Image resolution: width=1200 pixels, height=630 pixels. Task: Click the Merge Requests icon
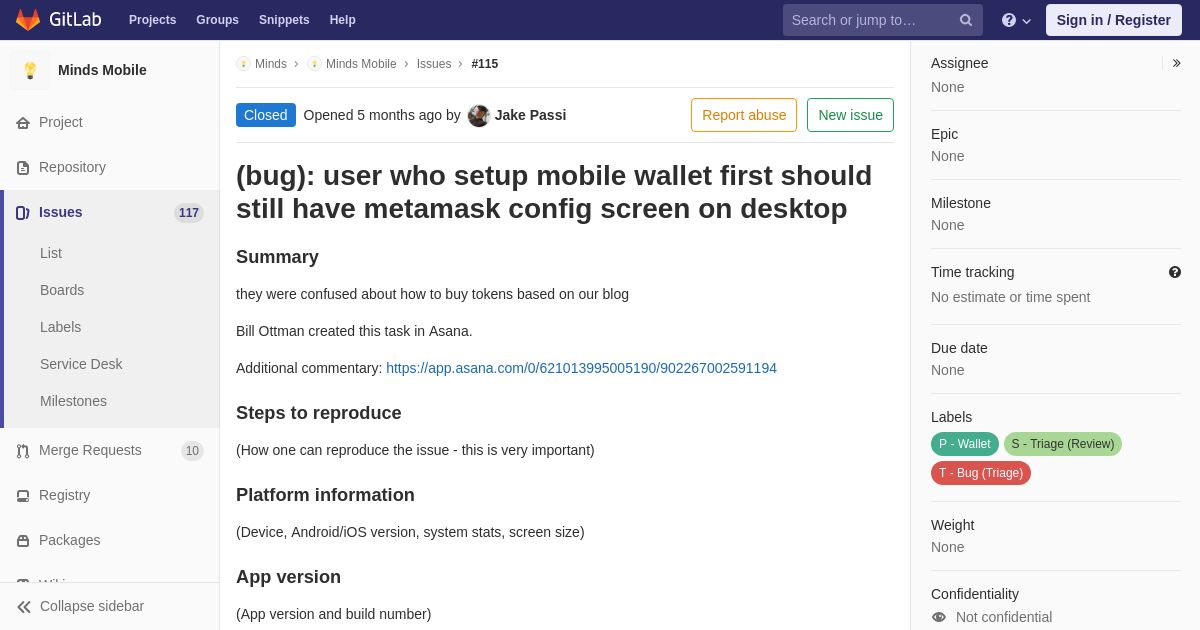[x=23, y=451]
